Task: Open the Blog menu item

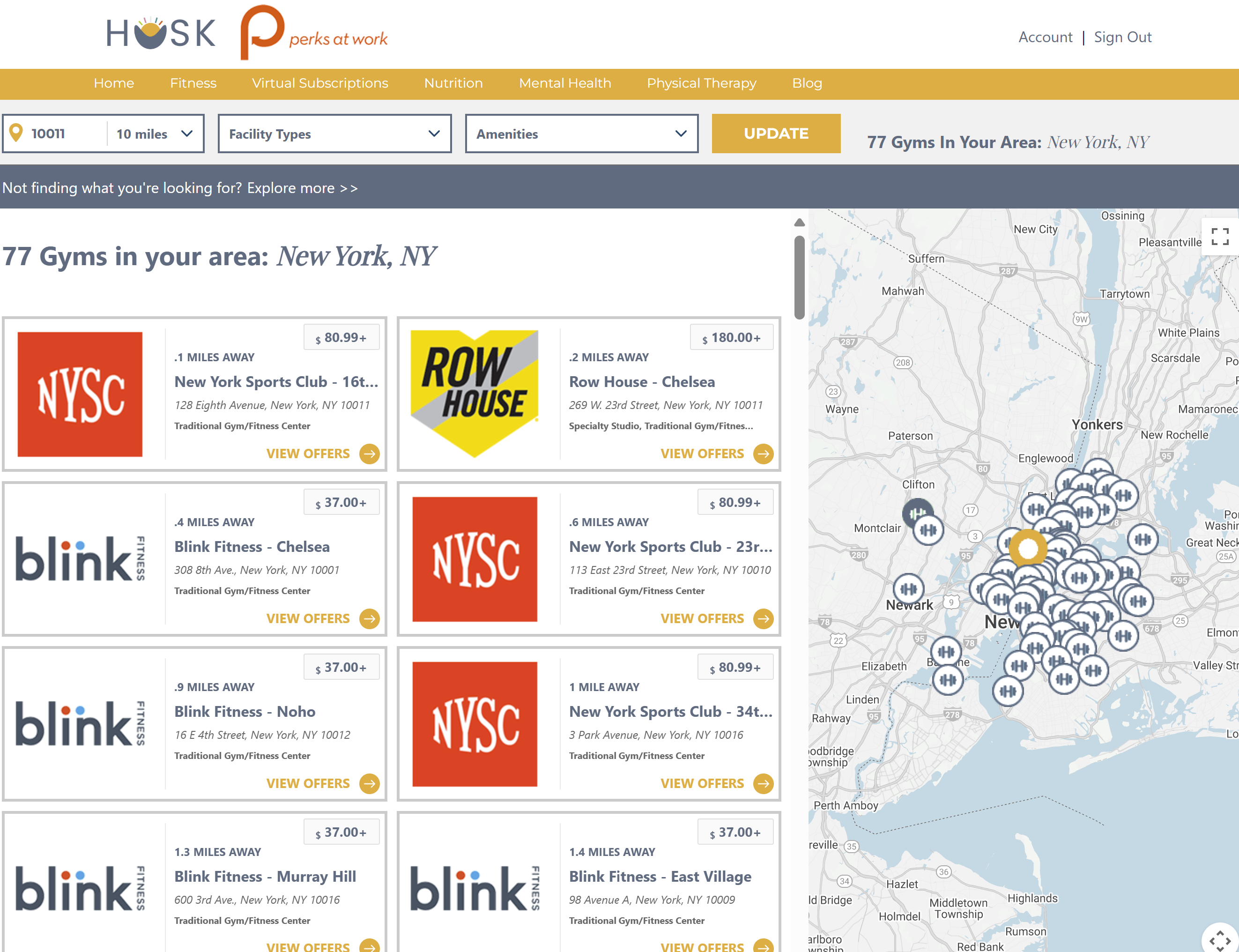Action: (807, 83)
